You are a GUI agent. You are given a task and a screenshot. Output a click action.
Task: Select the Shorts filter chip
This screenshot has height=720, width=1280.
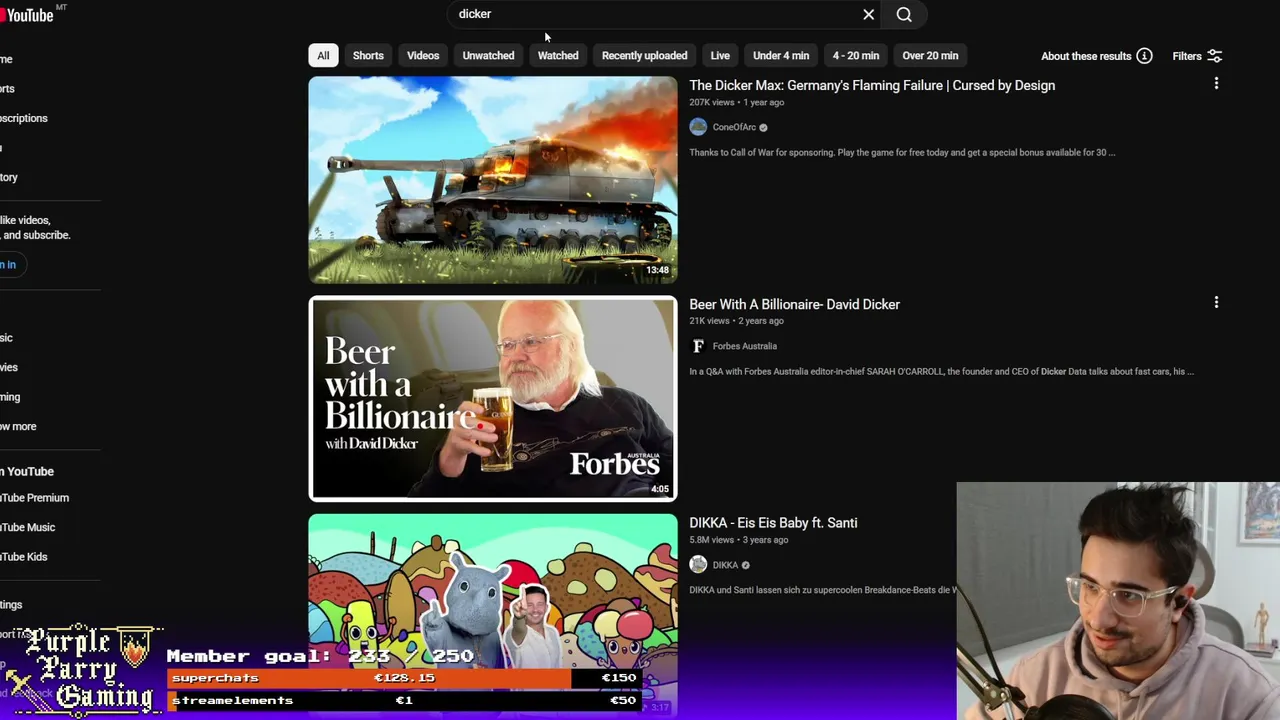pyautogui.click(x=368, y=56)
